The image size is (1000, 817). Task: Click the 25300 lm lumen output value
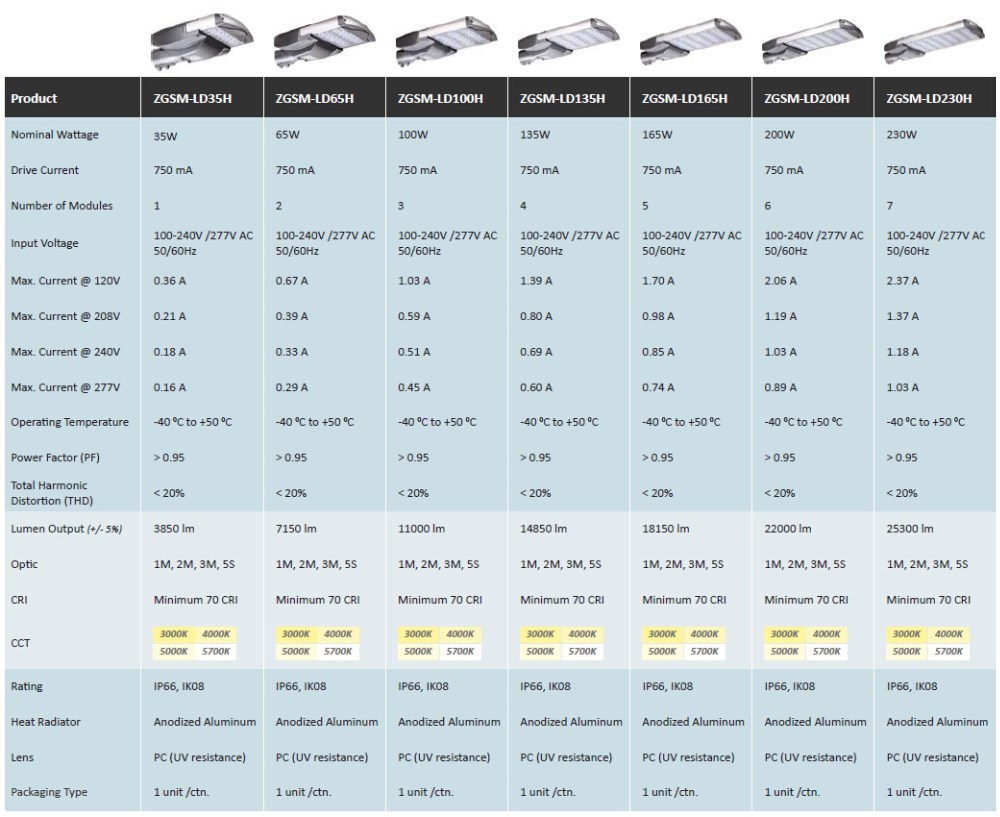pos(910,529)
